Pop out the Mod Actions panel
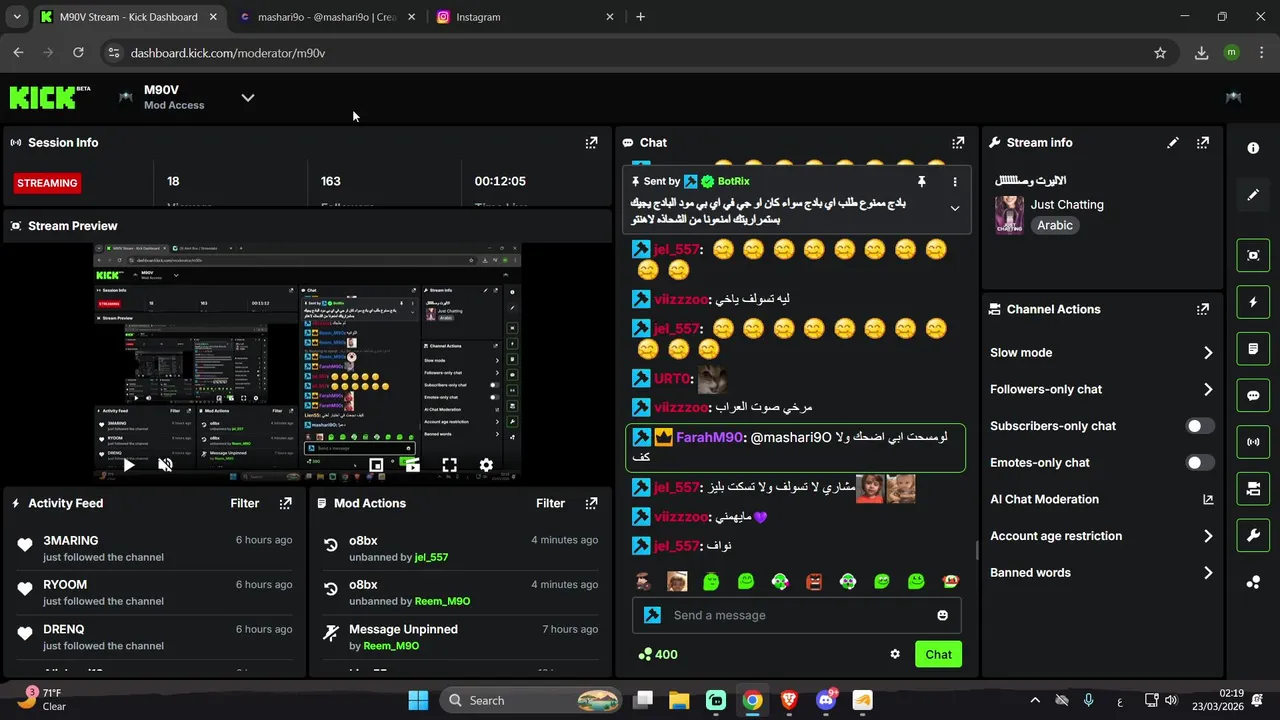The width and height of the screenshot is (1280, 720). pos(591,503)
